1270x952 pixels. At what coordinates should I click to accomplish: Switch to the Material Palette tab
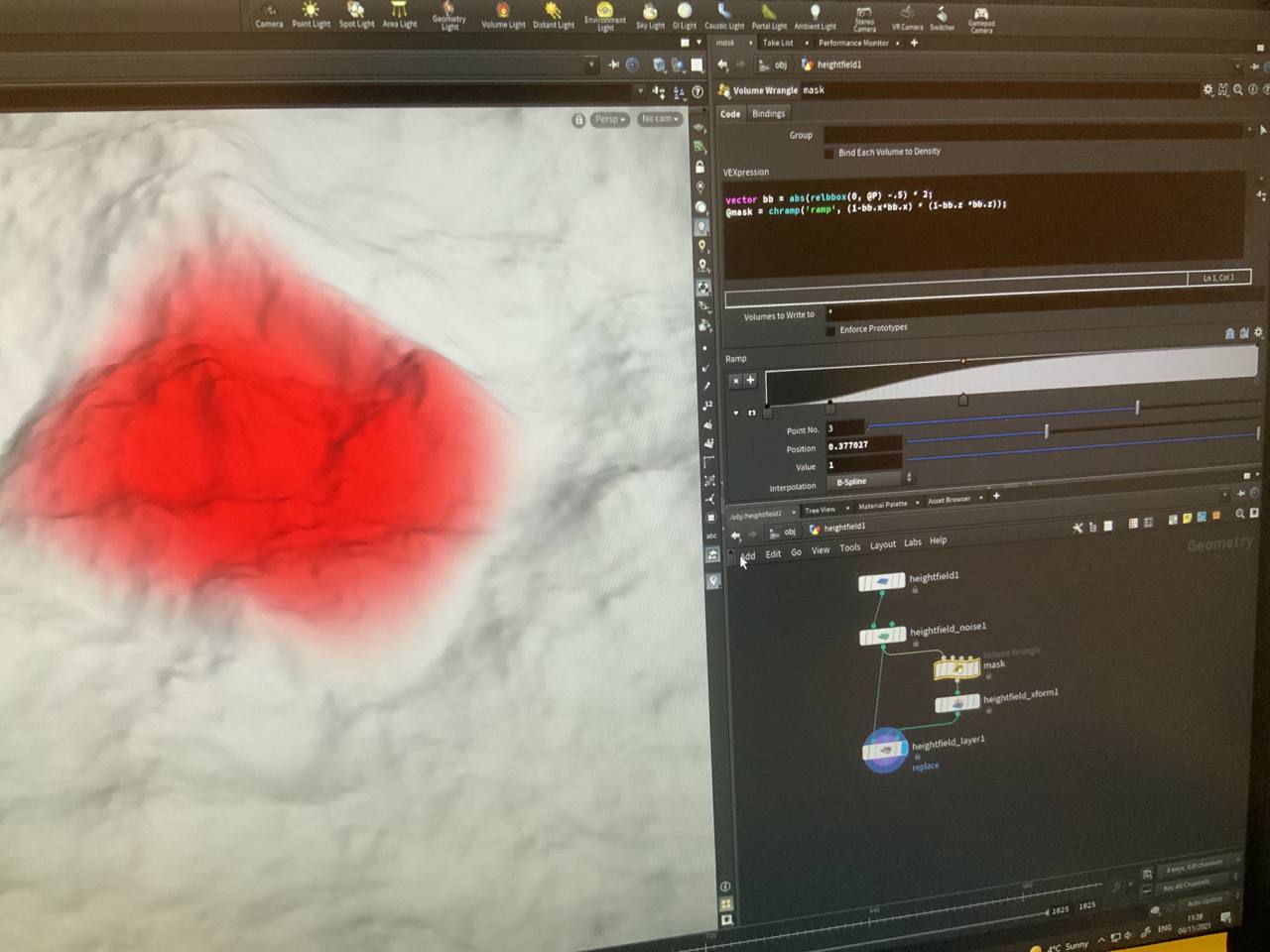pyautogui.click(x=882, y=505)
